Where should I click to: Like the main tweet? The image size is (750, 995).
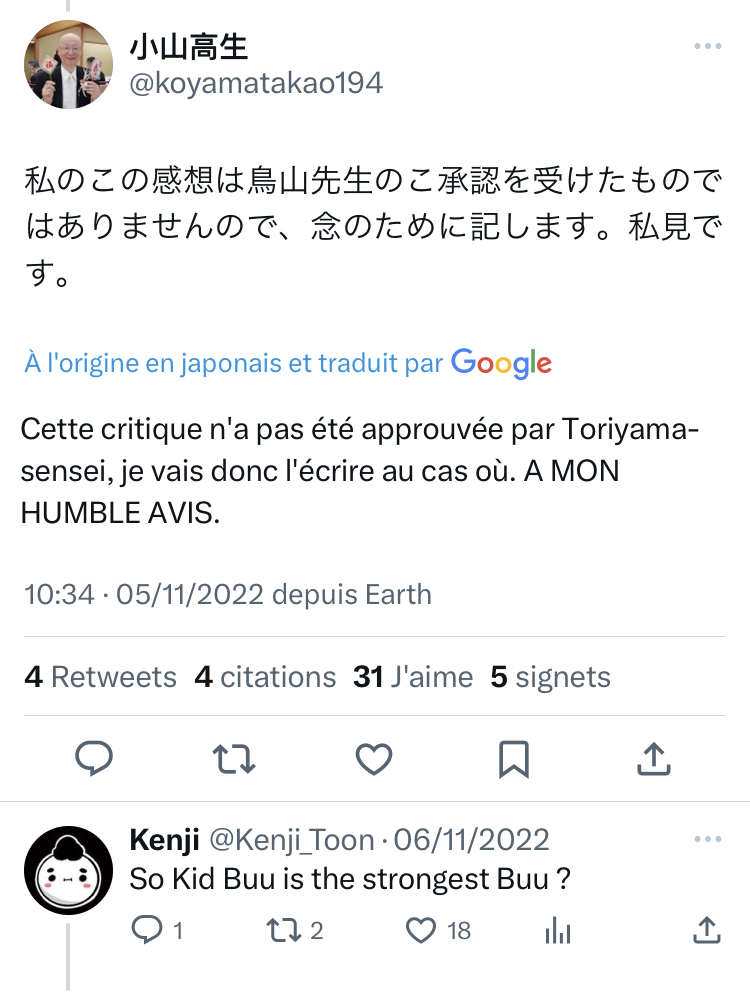click(374, 760)
